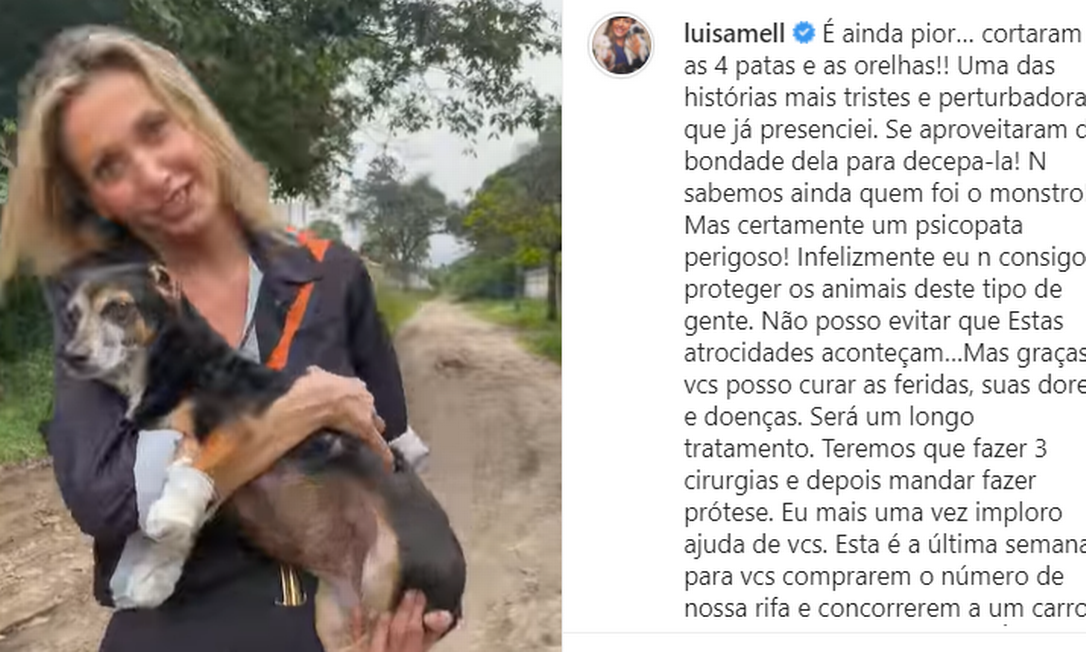Click the caption line "cirurgias e depois mandar fazer"
The height and width of the screenshot is (652, 1086).
[x=860, y=480]
